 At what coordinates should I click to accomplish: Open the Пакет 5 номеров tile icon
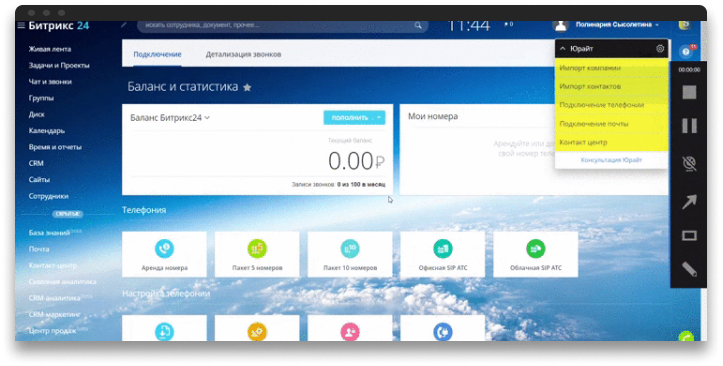[x=257, y=249]
